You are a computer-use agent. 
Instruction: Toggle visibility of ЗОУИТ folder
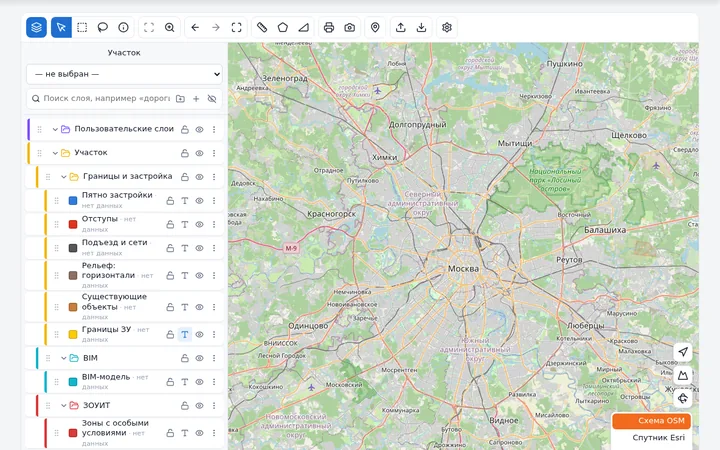pyautogui.click(x=199, y=405)
